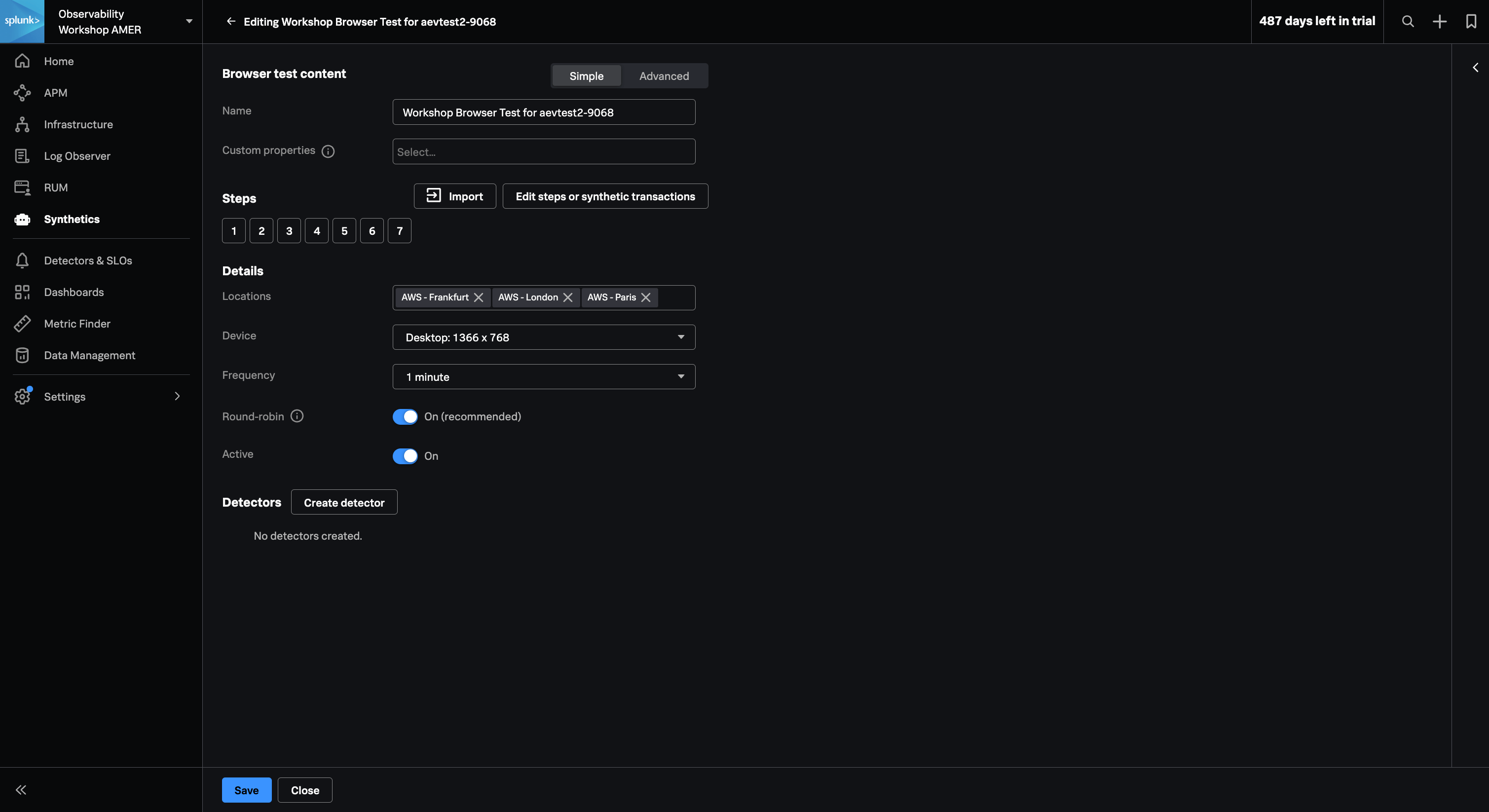Toggle the Round-robin switch off
Image resolution: width=1489 pixels, height=812 pixels.
(x=405, y=416)
